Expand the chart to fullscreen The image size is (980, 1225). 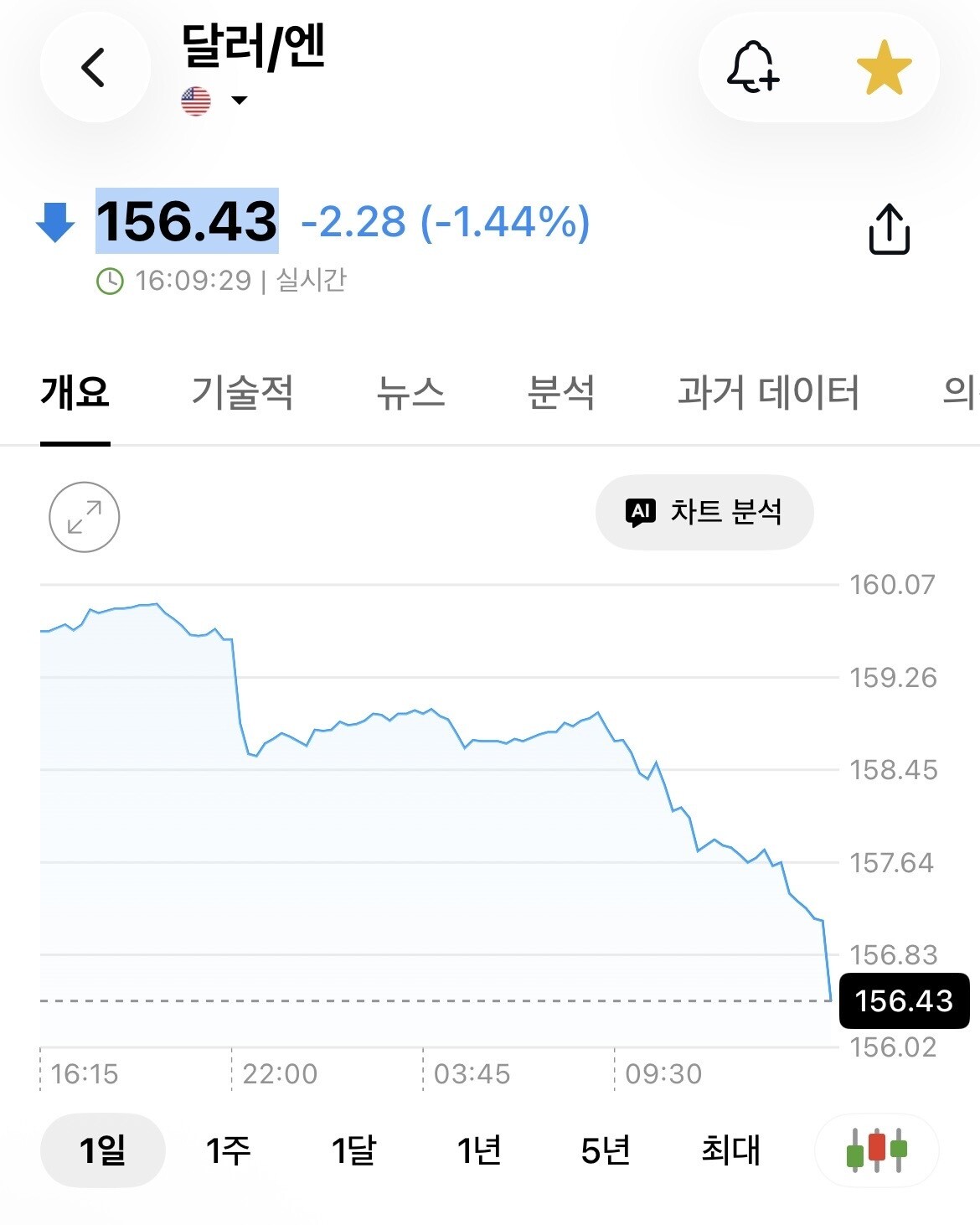(x=85, y=517)
